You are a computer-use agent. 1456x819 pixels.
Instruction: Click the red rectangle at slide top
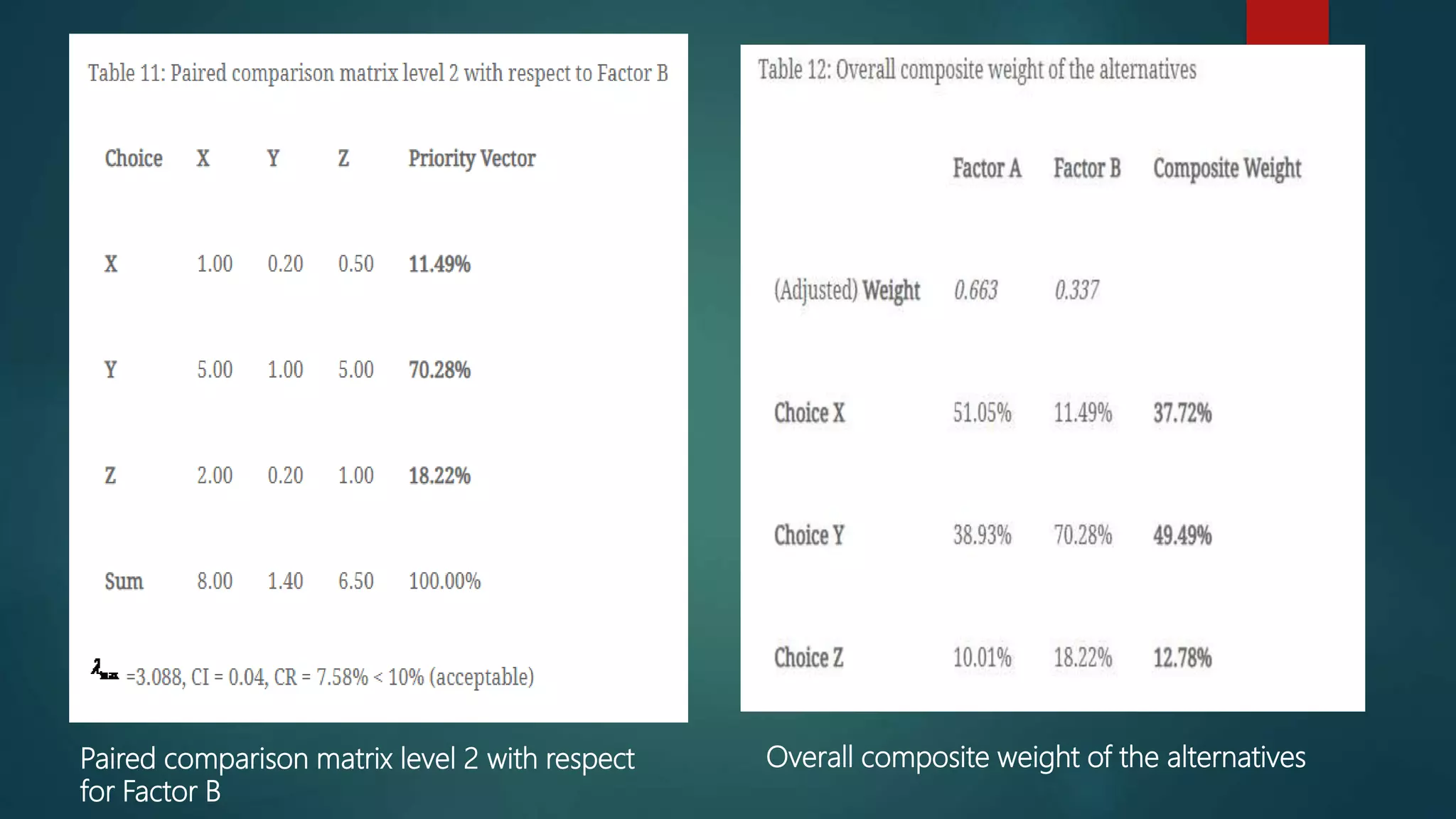1287,21
